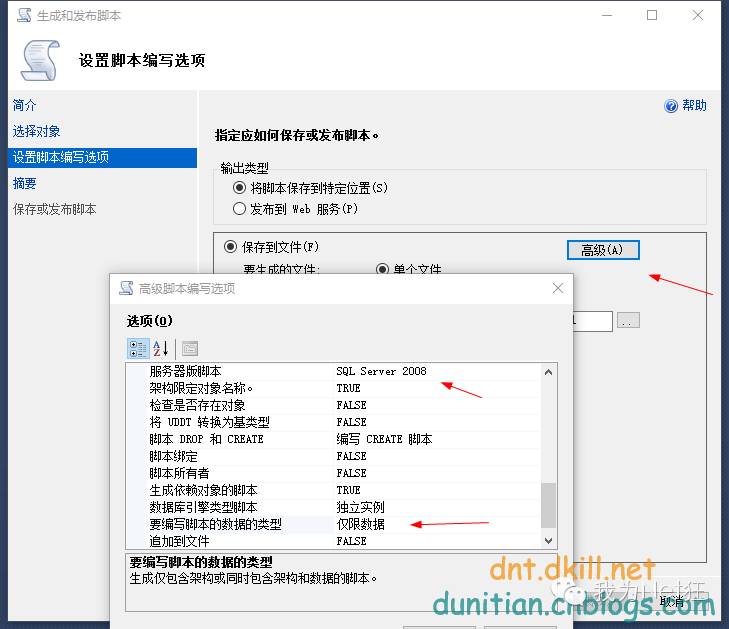Viewport: 729px width, 629px height.
Task: Click 仅限数据 value
Action: coord(360,524)
